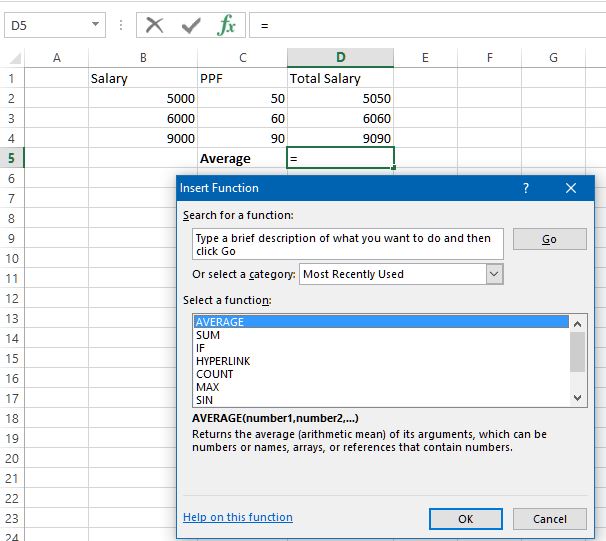
Task: Click the OK button
Action: click(466, 519)
